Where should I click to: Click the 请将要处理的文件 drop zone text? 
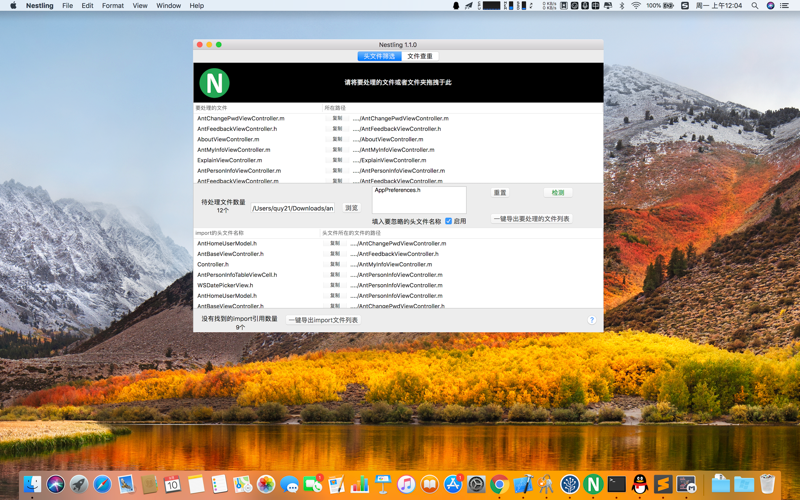[398, 82]
